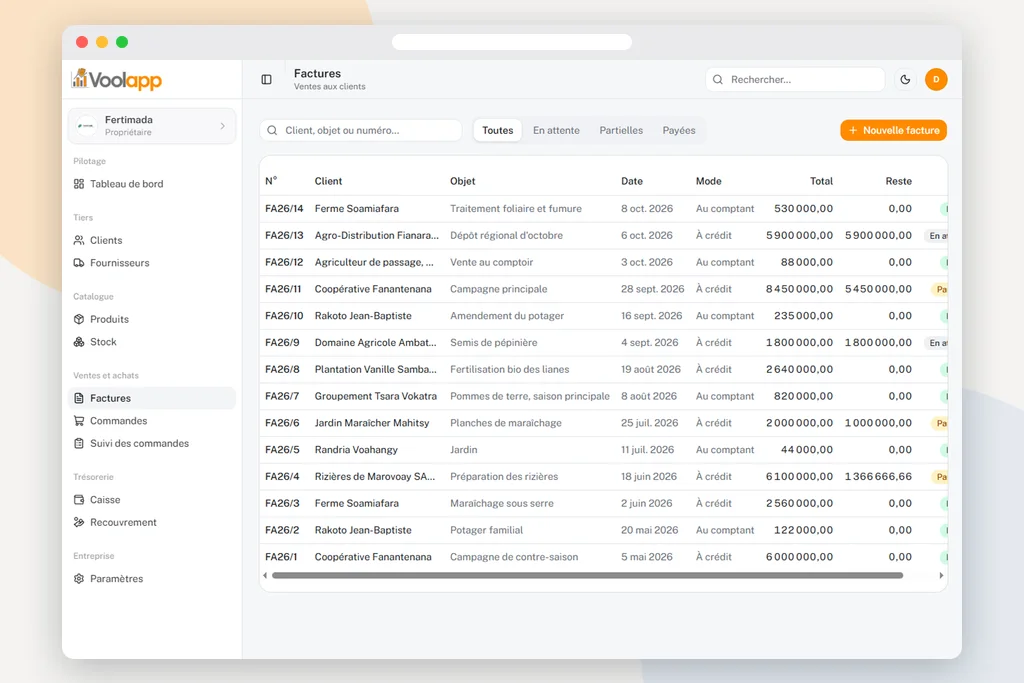Click the Voolapp logo

(116, 80)
